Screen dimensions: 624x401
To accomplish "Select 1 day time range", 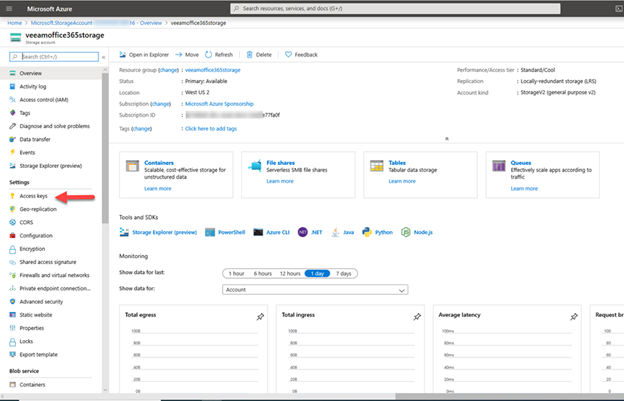I will pyautogui.click(x=317, y=274).
